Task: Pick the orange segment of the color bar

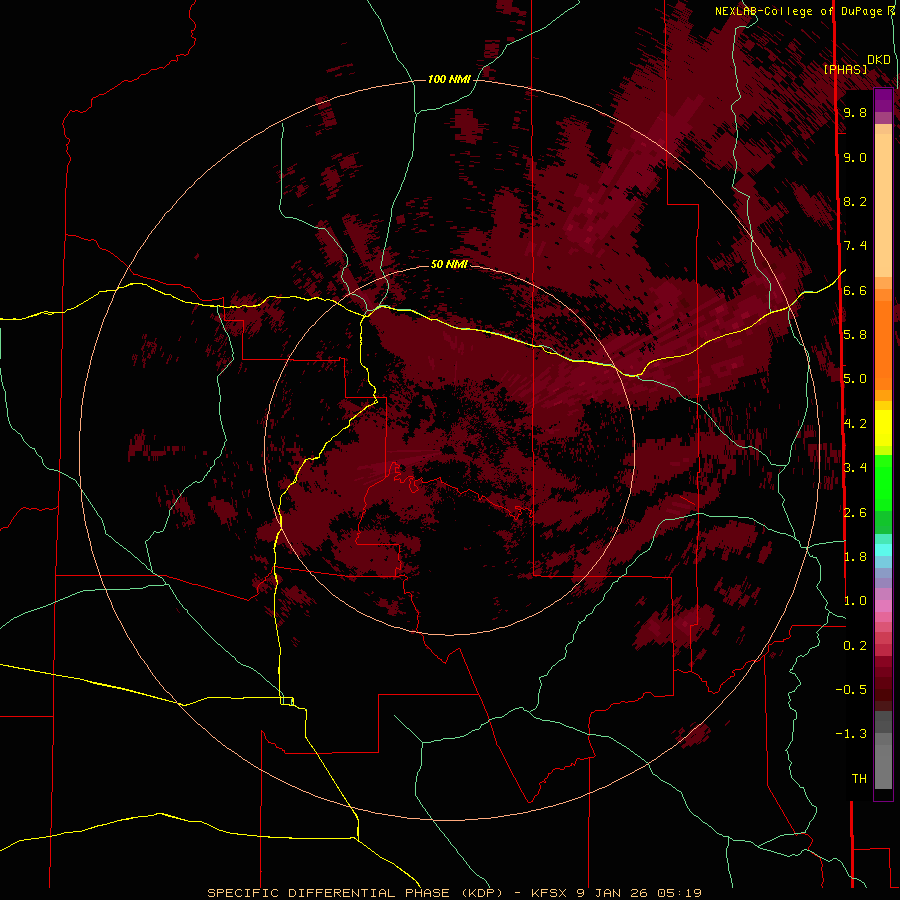Action: [883, 344]
